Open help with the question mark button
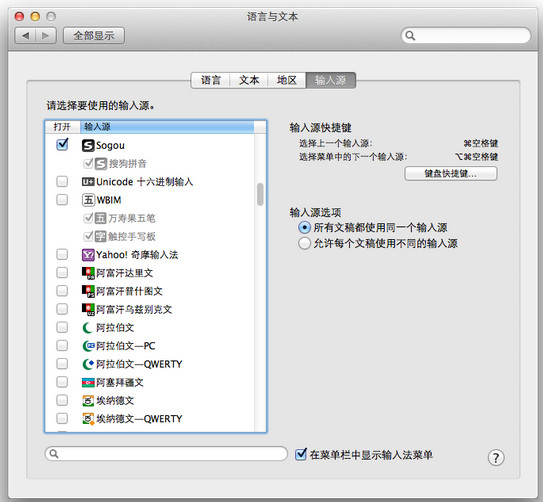Viewport: 543px width, 502px height. point(496,457)
